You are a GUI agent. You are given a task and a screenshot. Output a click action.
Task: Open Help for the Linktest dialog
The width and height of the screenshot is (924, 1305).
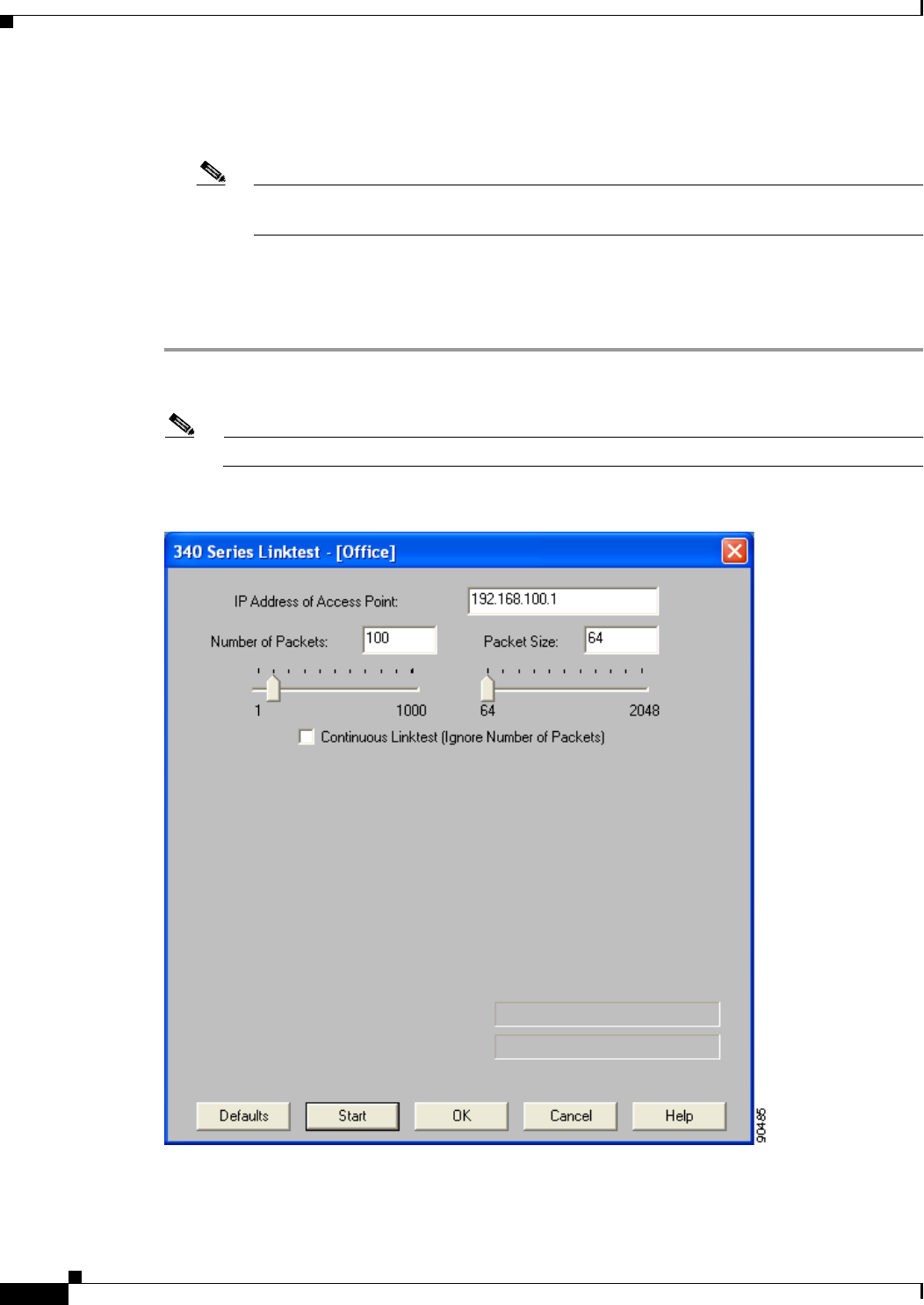679,1116
